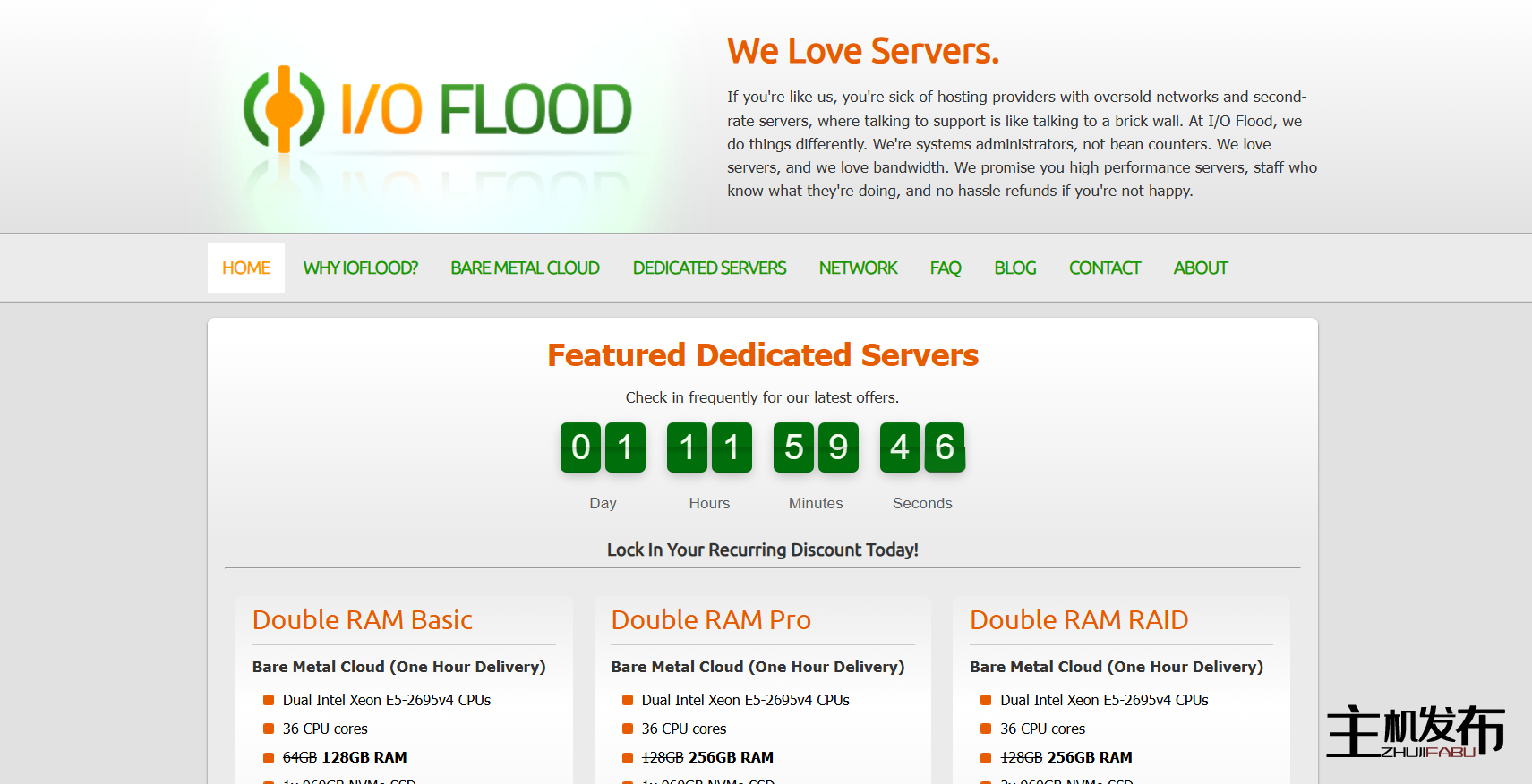Open the About page
Viewport: 1532px width, 784px height.
(1200, 268)
